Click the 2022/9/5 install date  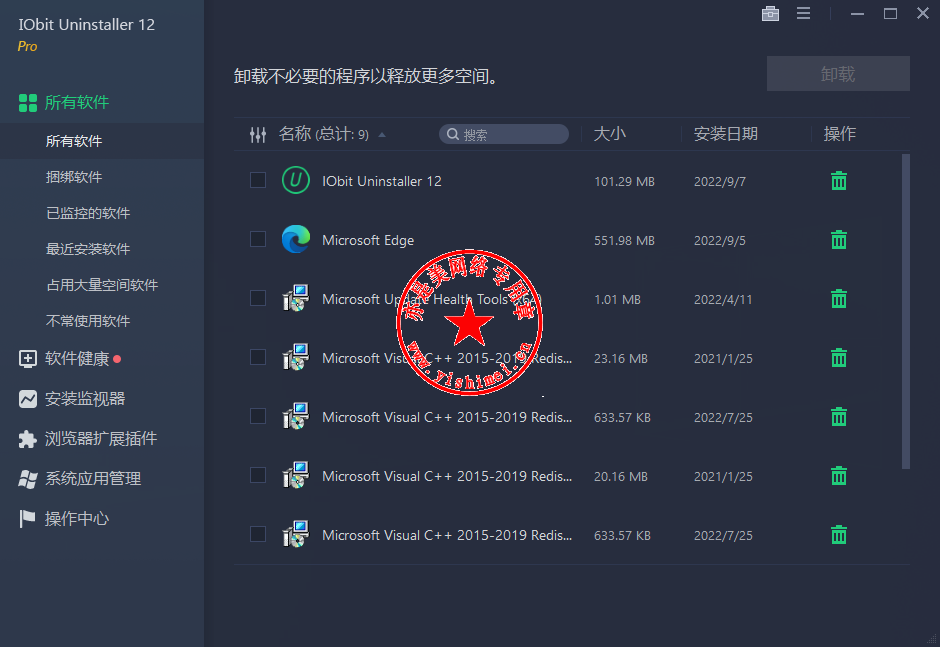point(720,240)
